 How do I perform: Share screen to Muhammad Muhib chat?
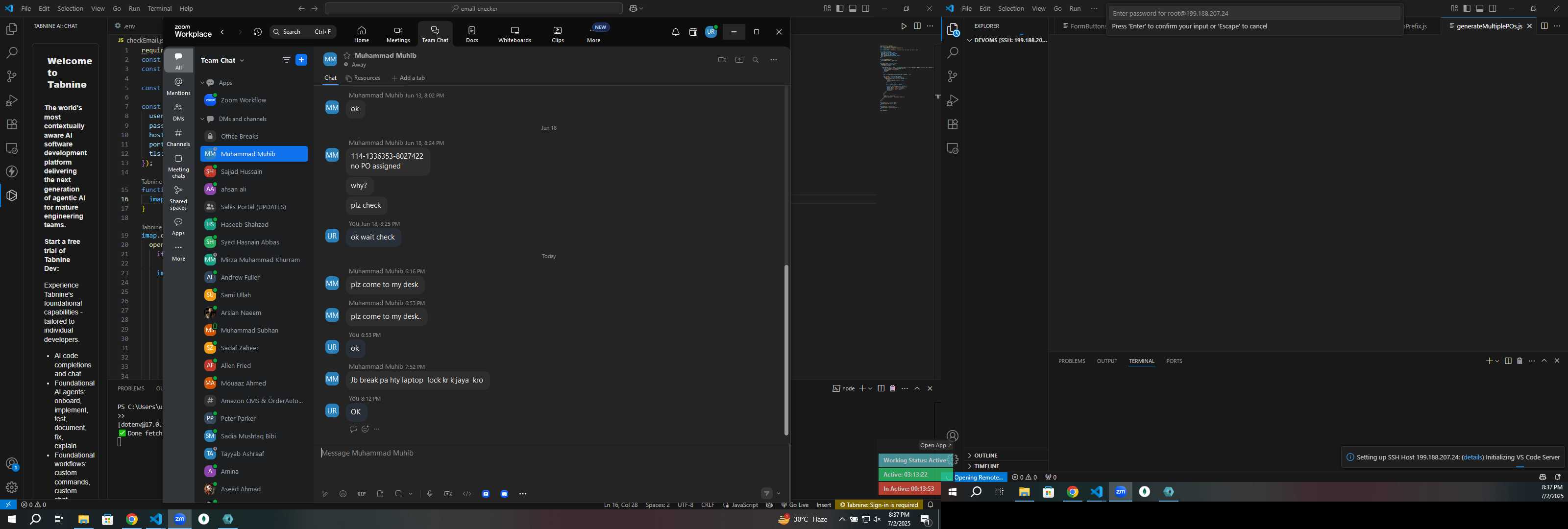[739, 60]
